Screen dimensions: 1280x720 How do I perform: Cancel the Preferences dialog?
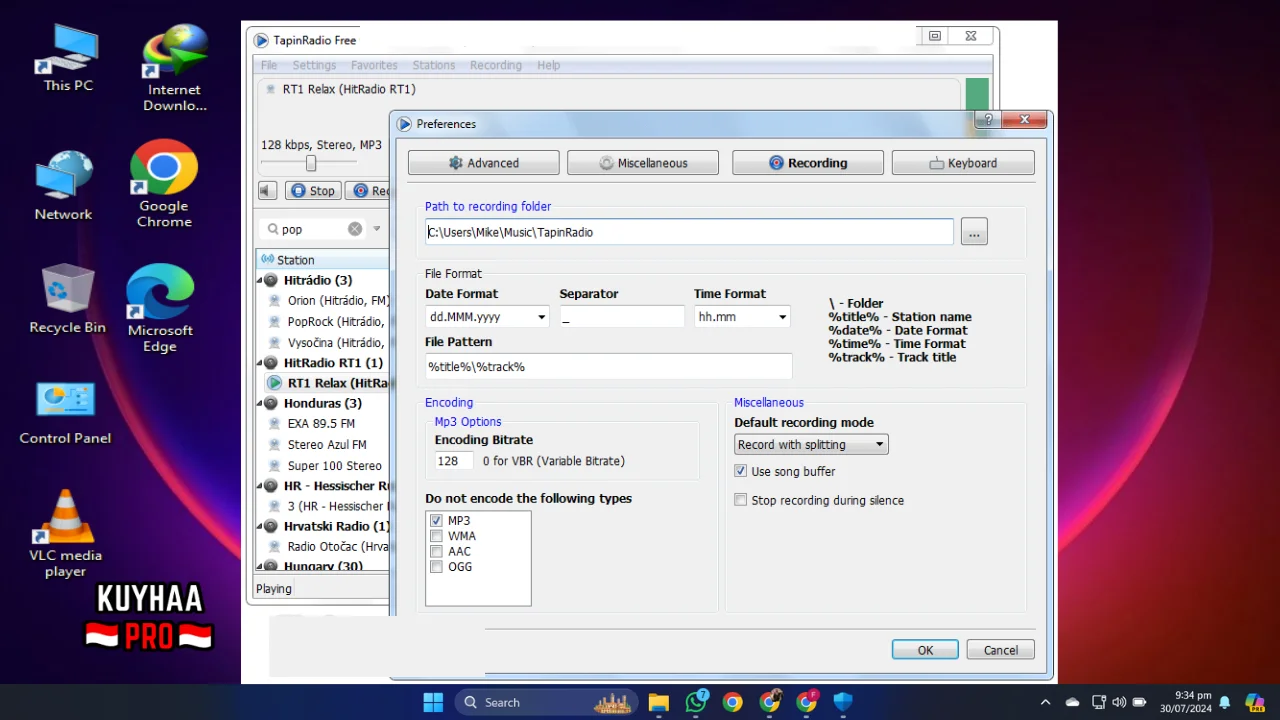tap(1000, 650)
